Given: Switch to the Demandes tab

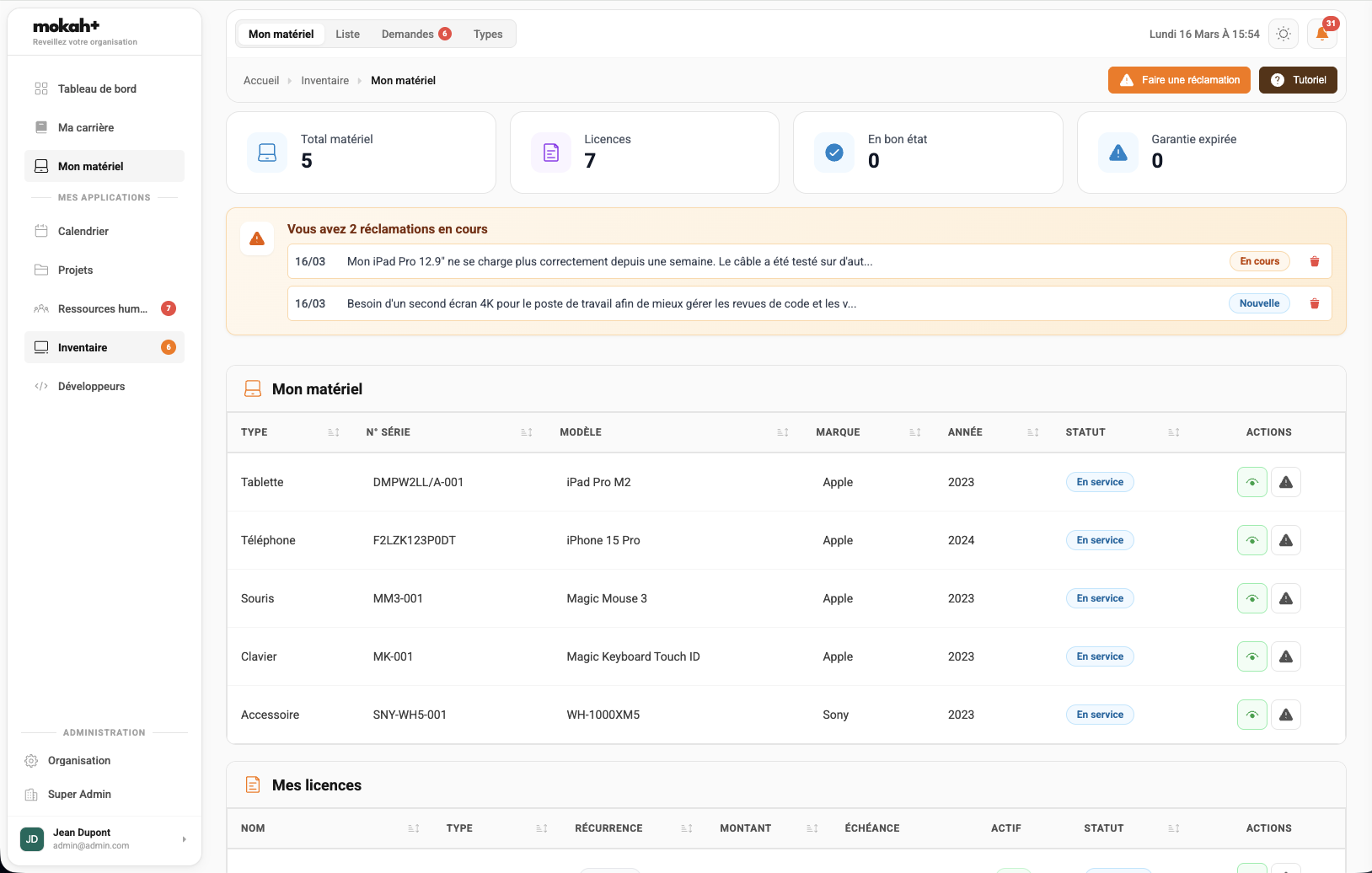Looking at the screenshot, I should pyautogui.click(x=415, y=35).
